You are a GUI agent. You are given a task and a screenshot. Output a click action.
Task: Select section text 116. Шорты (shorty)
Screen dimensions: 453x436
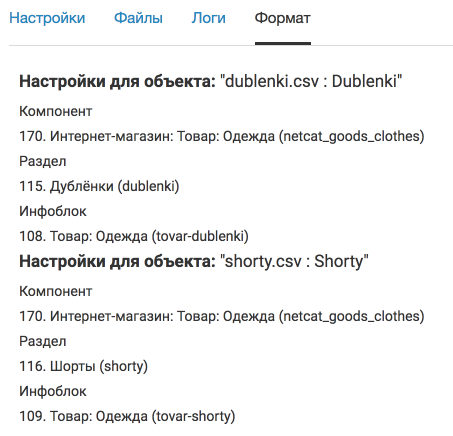[83, 366]
